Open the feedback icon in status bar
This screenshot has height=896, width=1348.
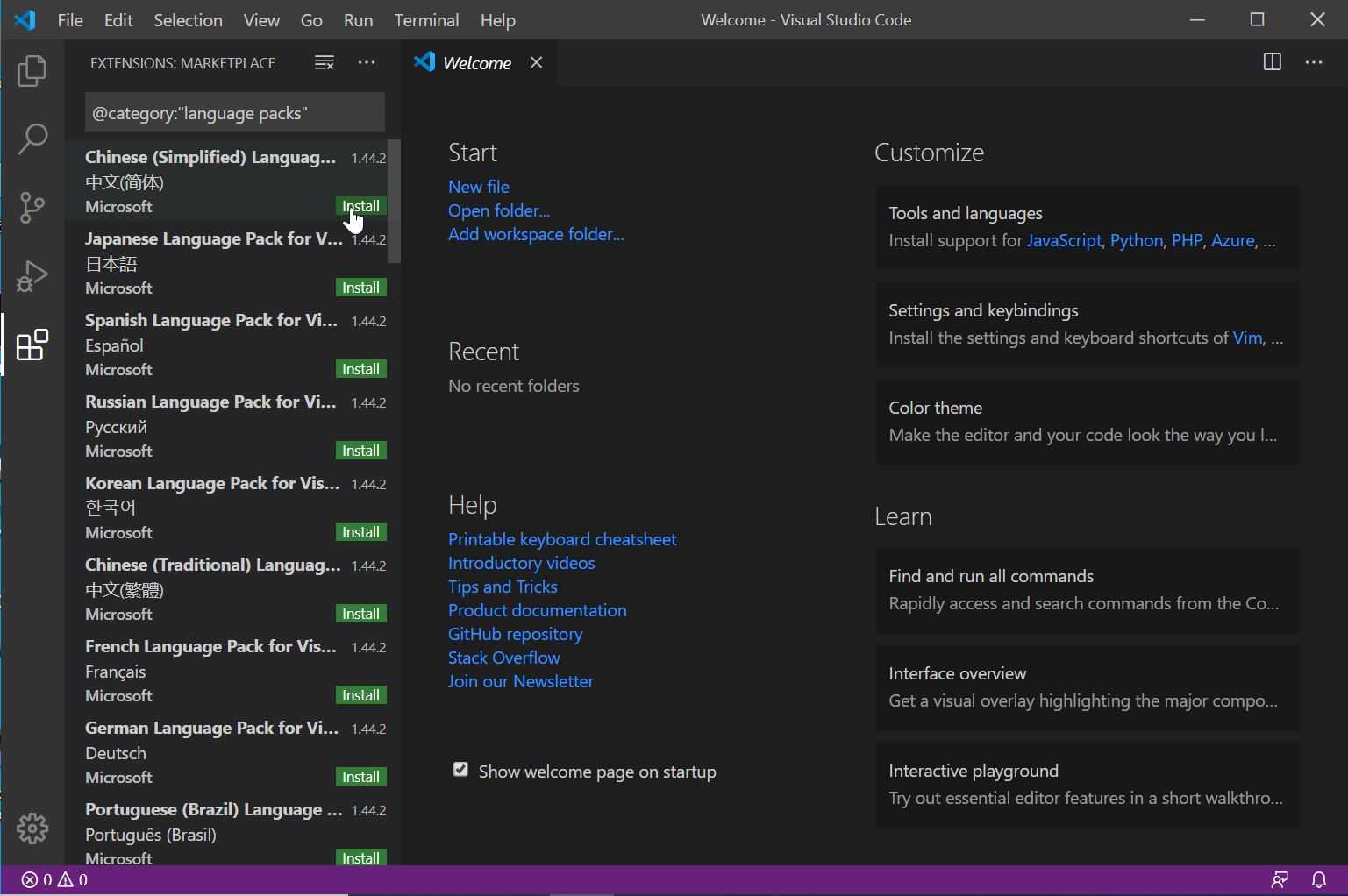click(1280, 879)
